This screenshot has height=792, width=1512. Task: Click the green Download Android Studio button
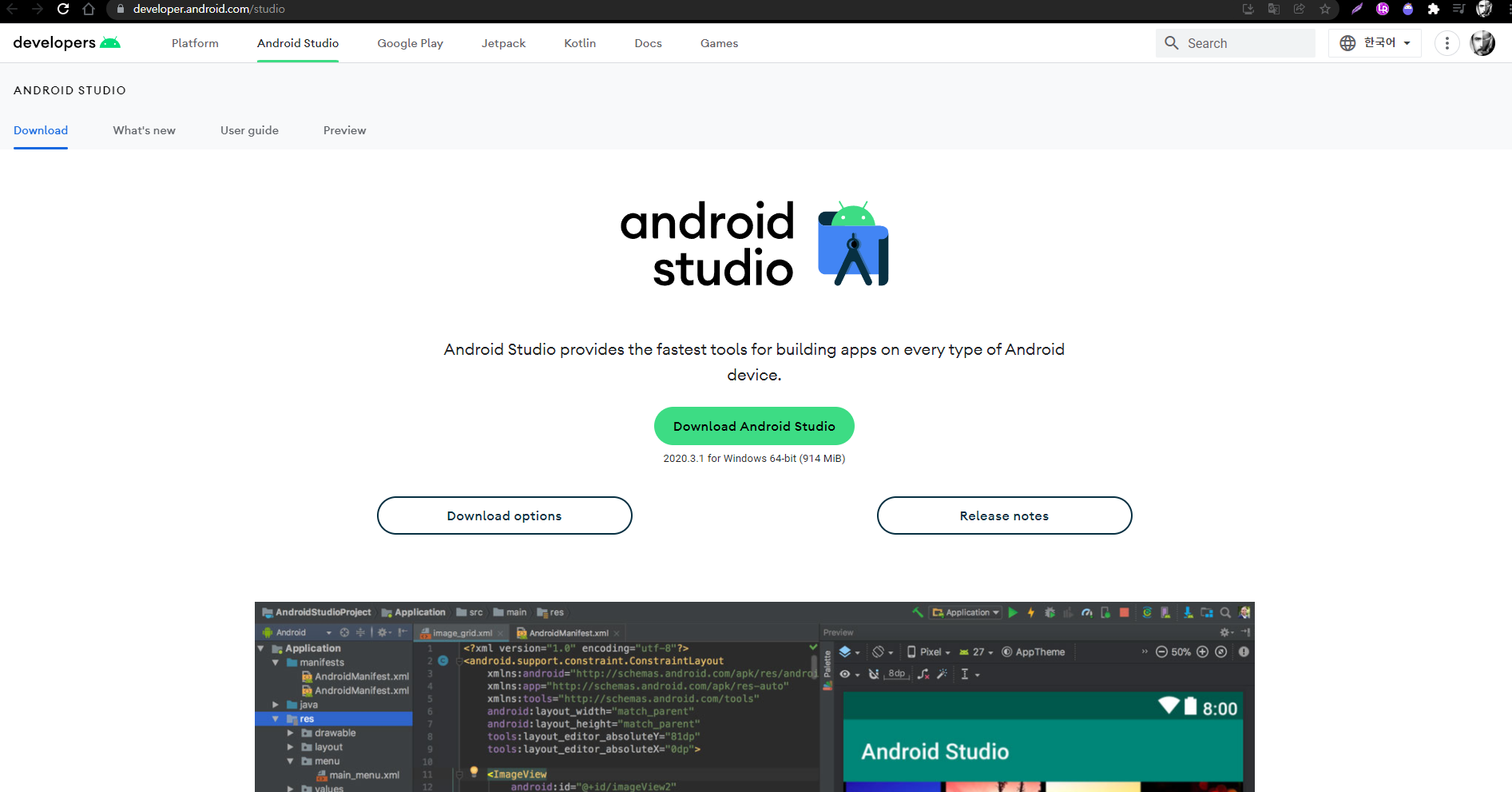754,426
